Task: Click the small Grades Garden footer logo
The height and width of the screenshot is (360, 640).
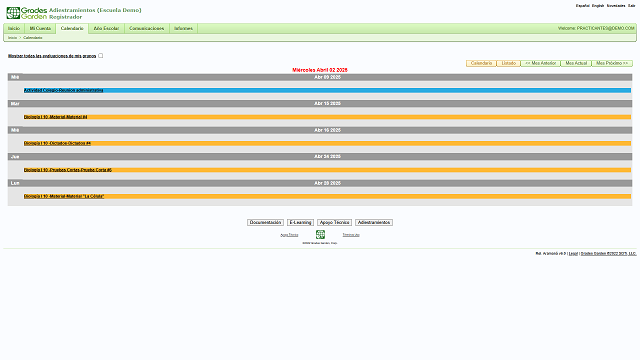Action: (320, 234)
